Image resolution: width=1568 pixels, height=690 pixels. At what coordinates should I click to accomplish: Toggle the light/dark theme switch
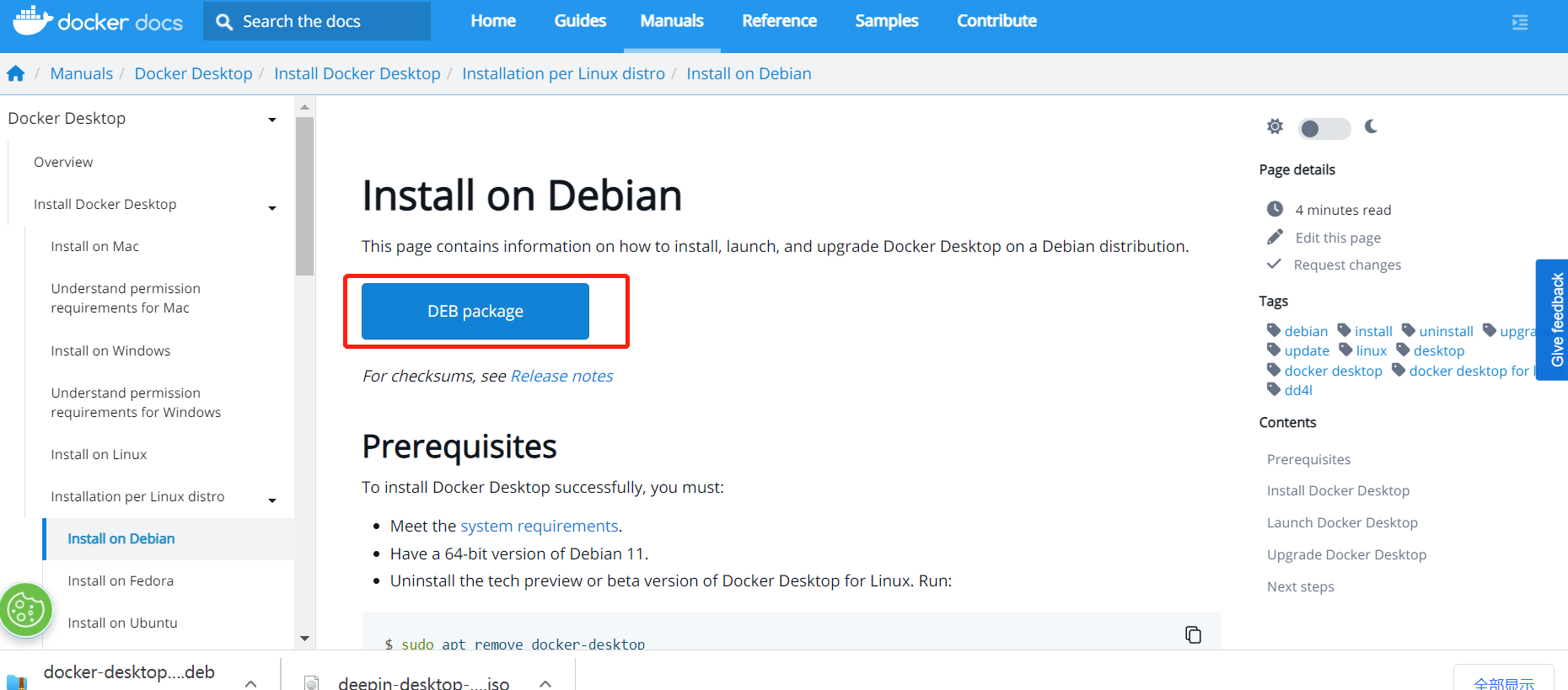click(1324, 128)
